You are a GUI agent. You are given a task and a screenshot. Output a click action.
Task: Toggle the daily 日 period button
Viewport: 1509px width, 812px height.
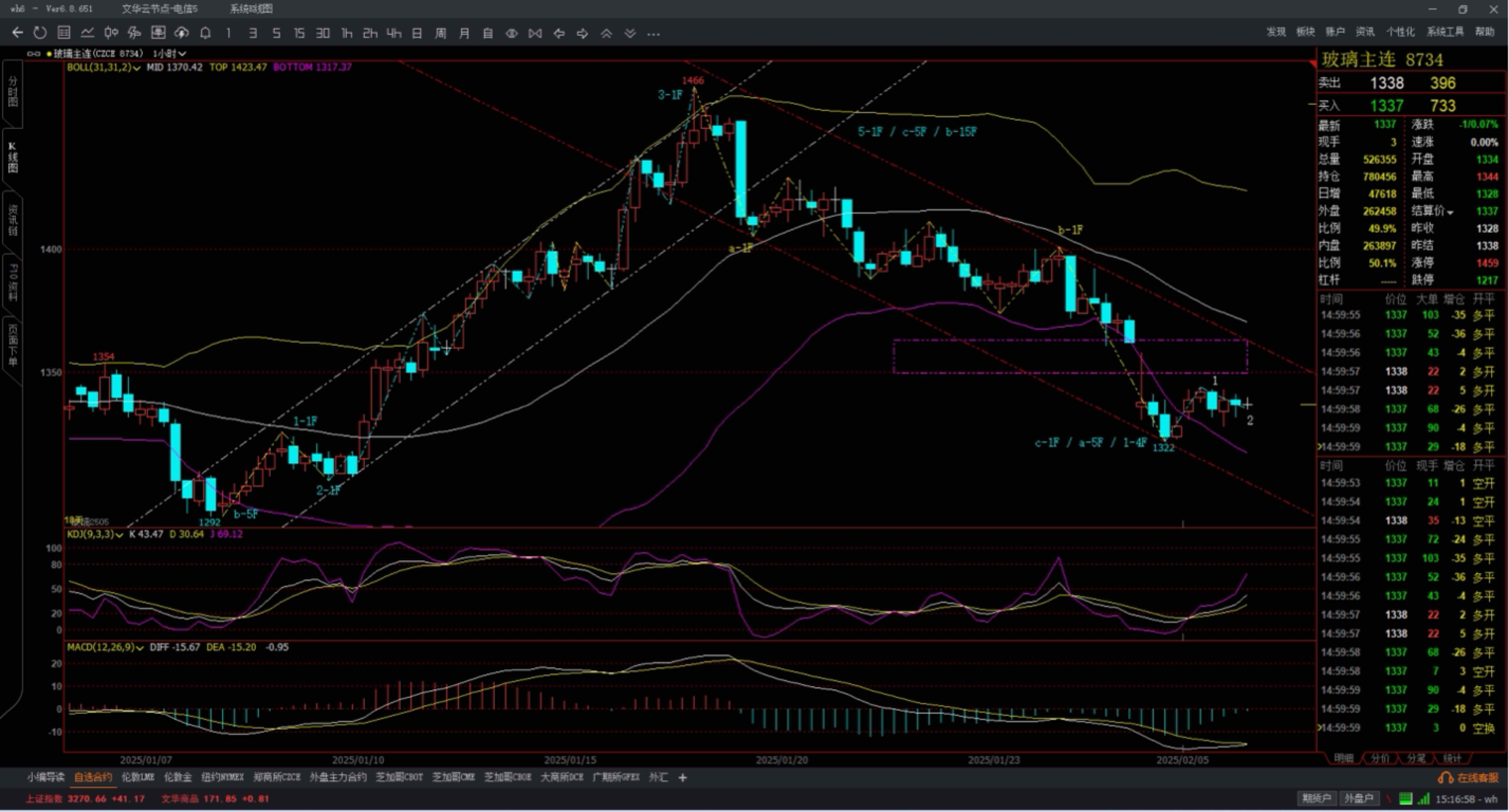coord(417,33)
